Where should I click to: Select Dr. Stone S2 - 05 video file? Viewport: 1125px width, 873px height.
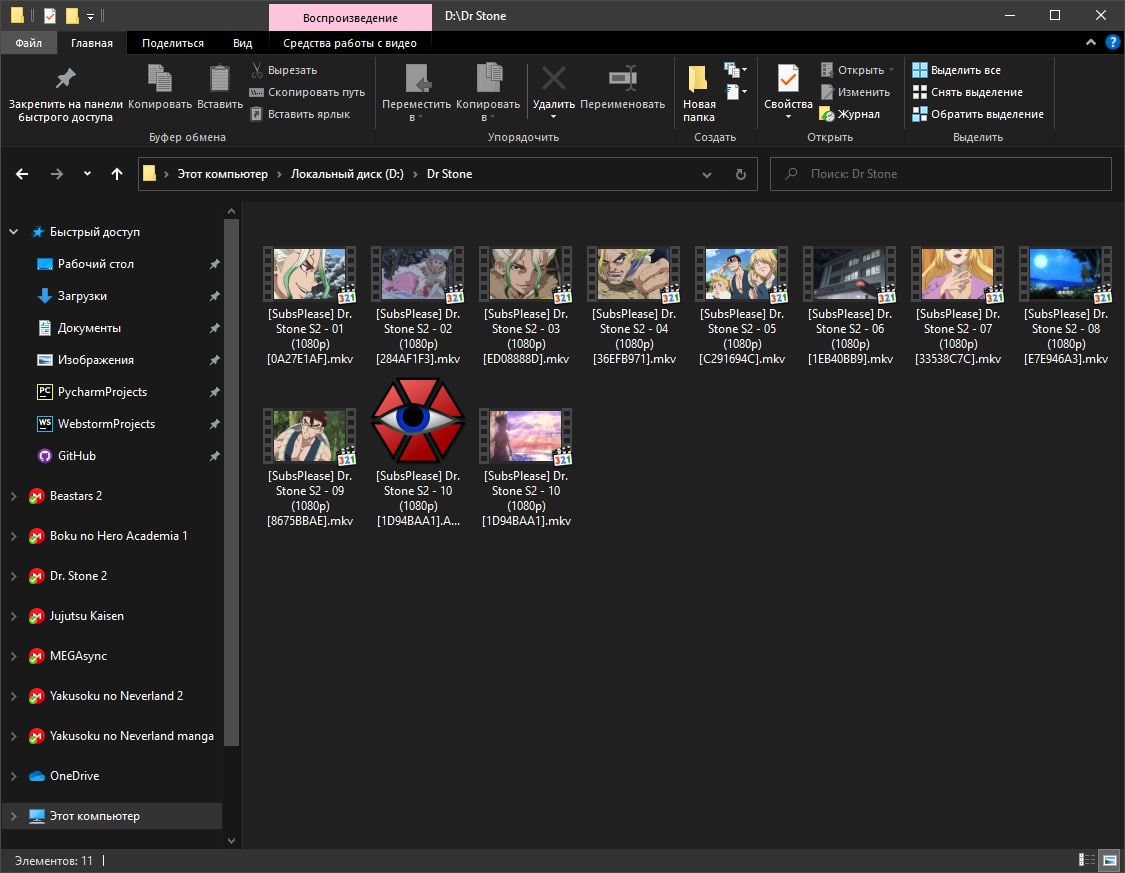pos(742,306)
